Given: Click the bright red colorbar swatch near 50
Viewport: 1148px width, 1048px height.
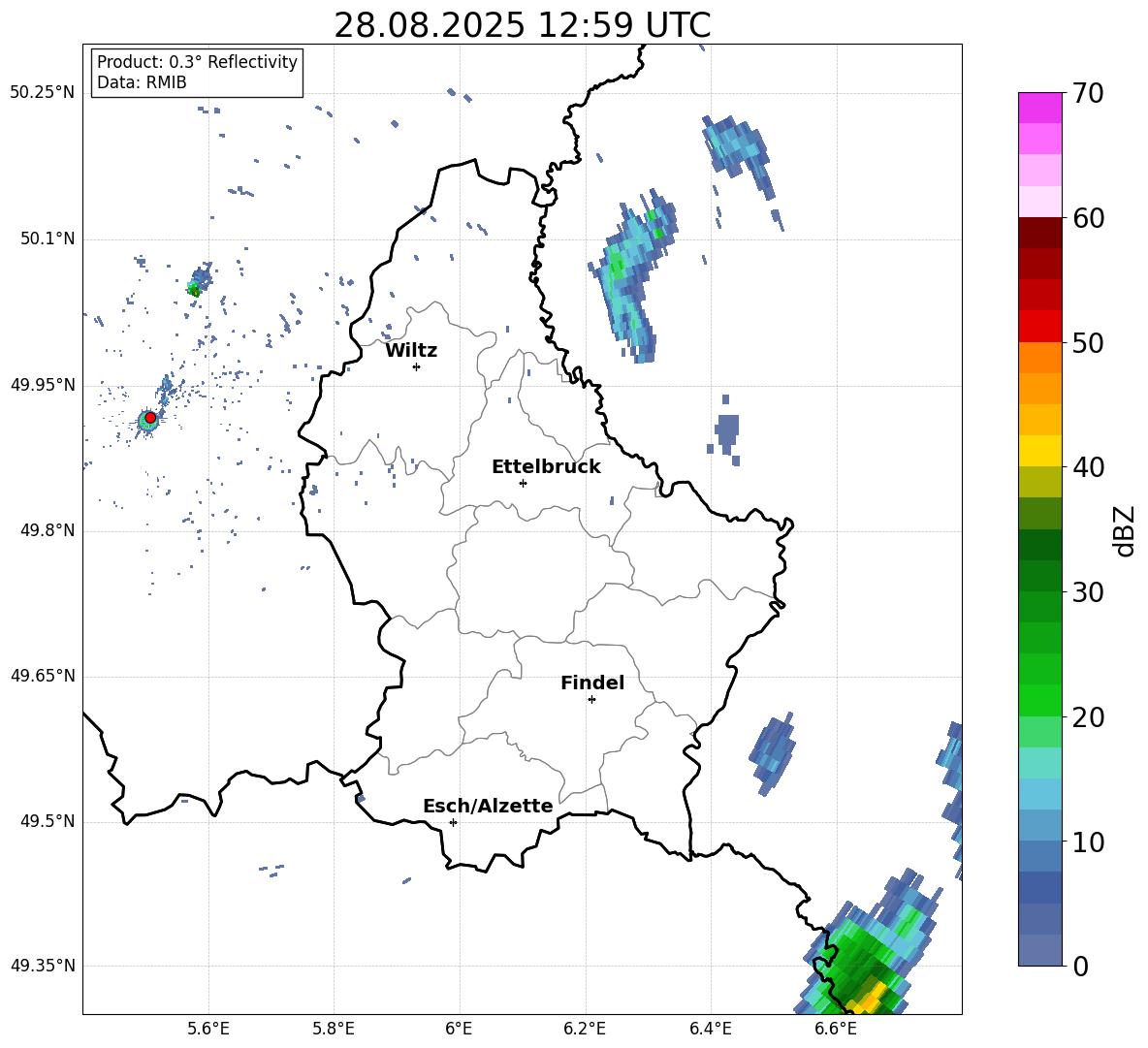Looking at the screenshot, I should [x=1039, y=327].
